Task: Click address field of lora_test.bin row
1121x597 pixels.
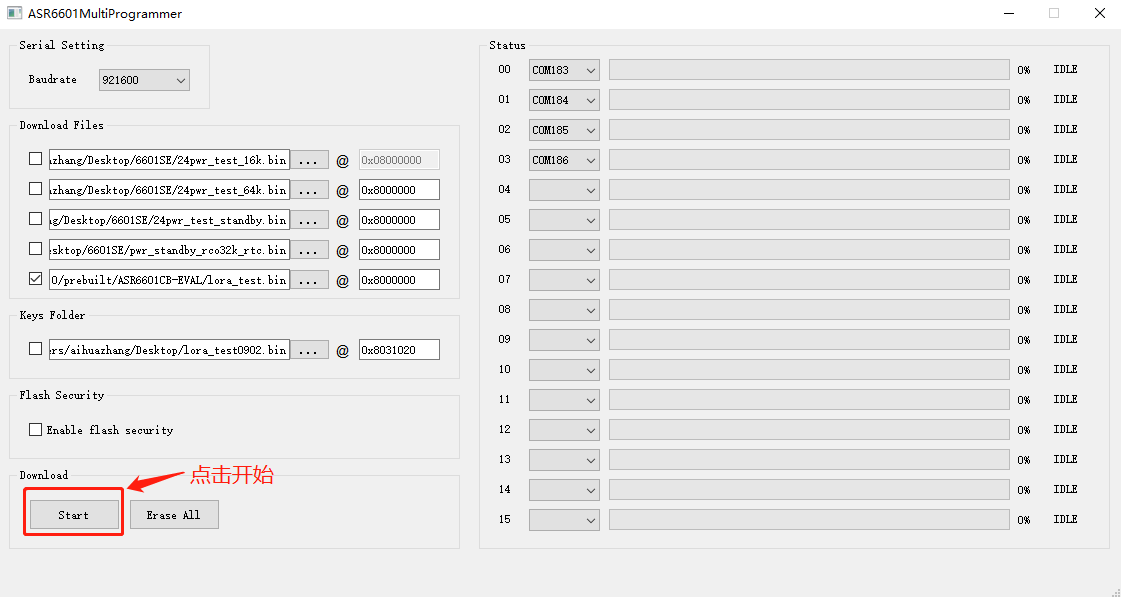Action: [399, 280]
